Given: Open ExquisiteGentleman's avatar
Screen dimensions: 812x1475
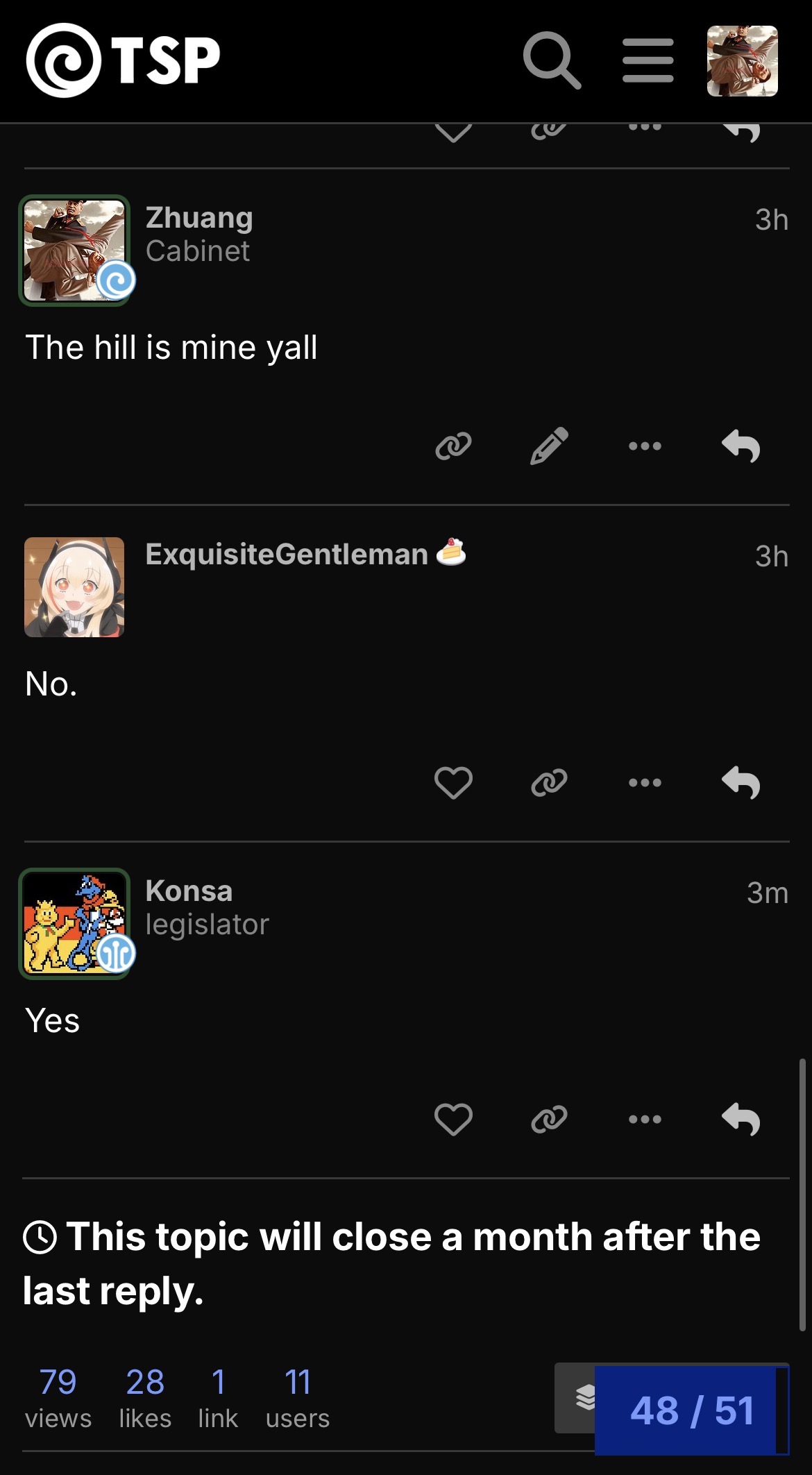Looking at the screenshot, I should coord(74,587).
